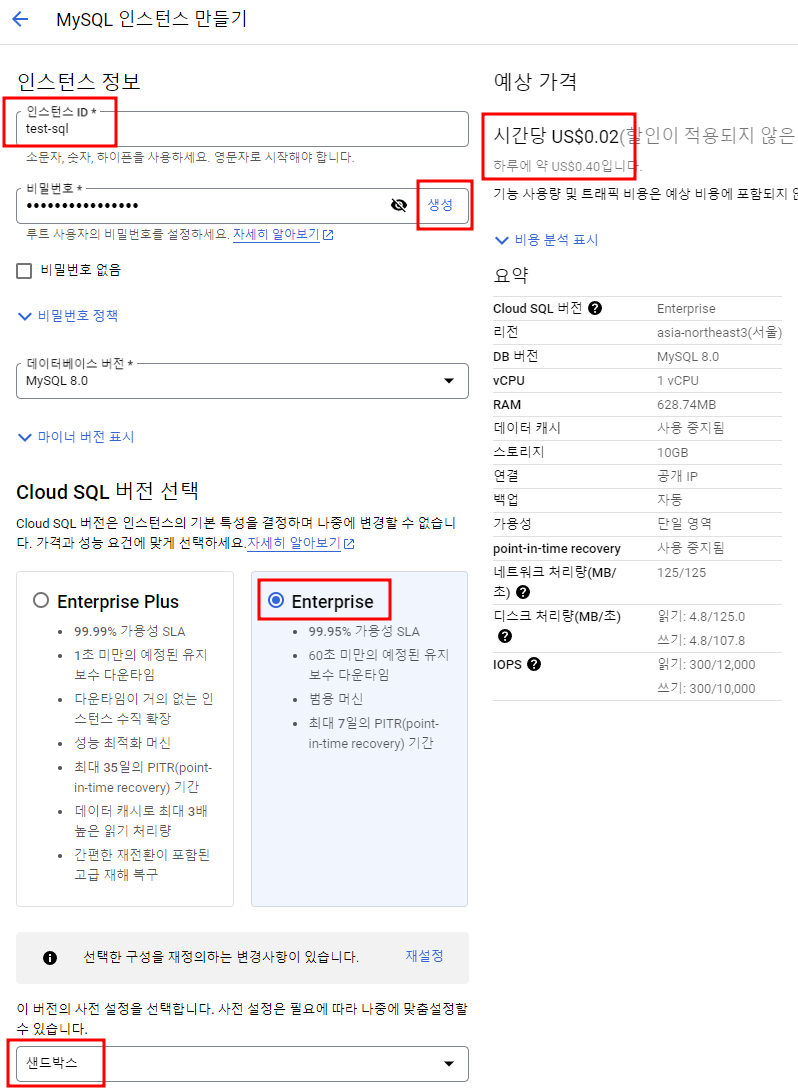The height and width of the screenshot is (1091, 798).
Task: Open 데이터베이스 버전 MySQL 8.0 dropdown
Action: 242,381
